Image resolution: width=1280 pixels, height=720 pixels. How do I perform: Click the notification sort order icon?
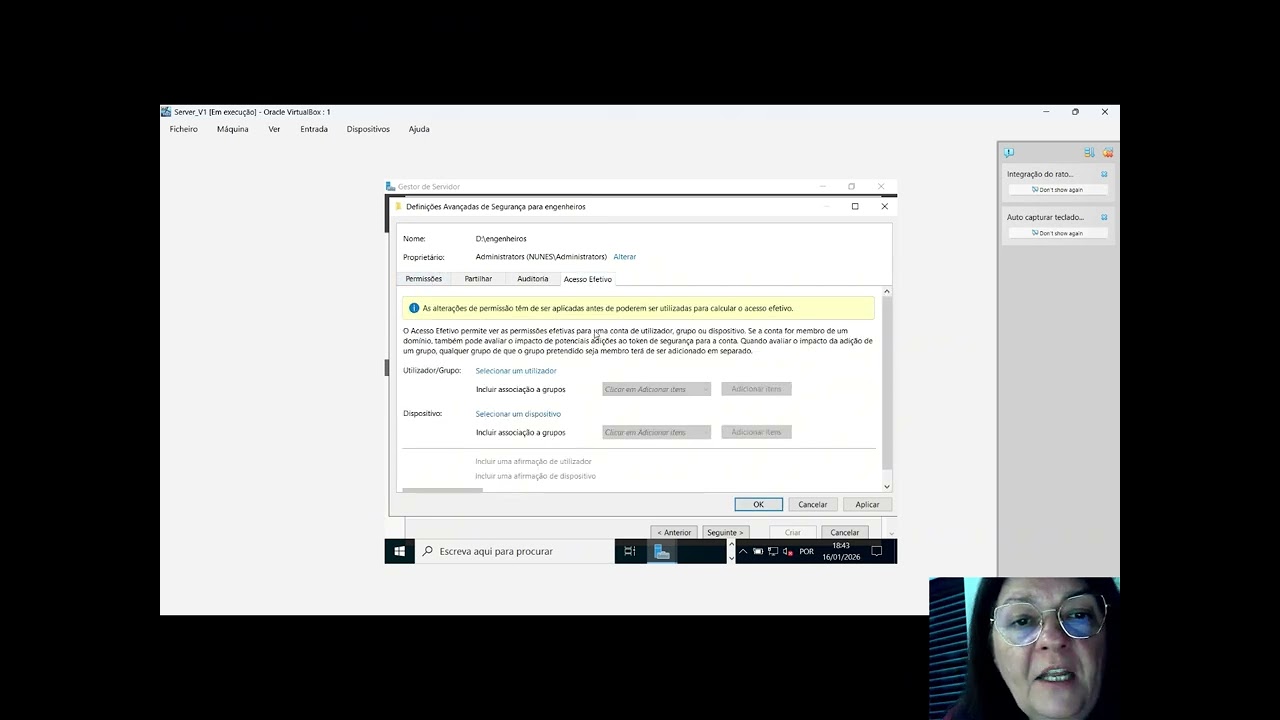[x=1089, y=153]
